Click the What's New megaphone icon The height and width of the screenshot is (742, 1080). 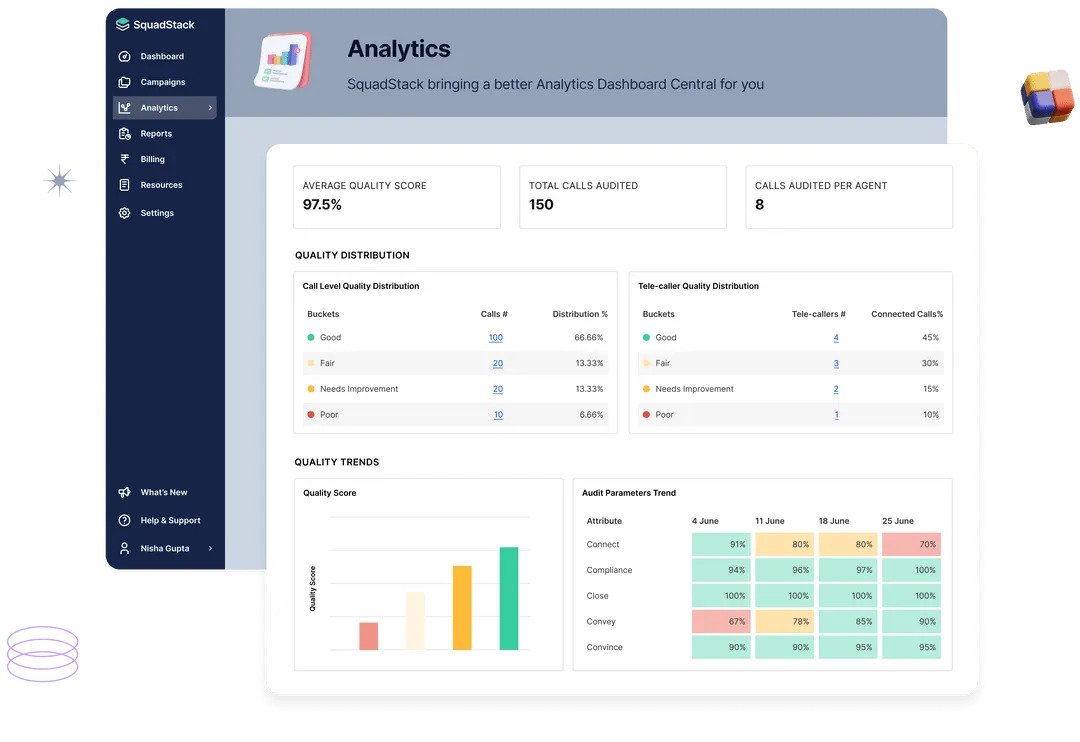click(x=125, y=492)
